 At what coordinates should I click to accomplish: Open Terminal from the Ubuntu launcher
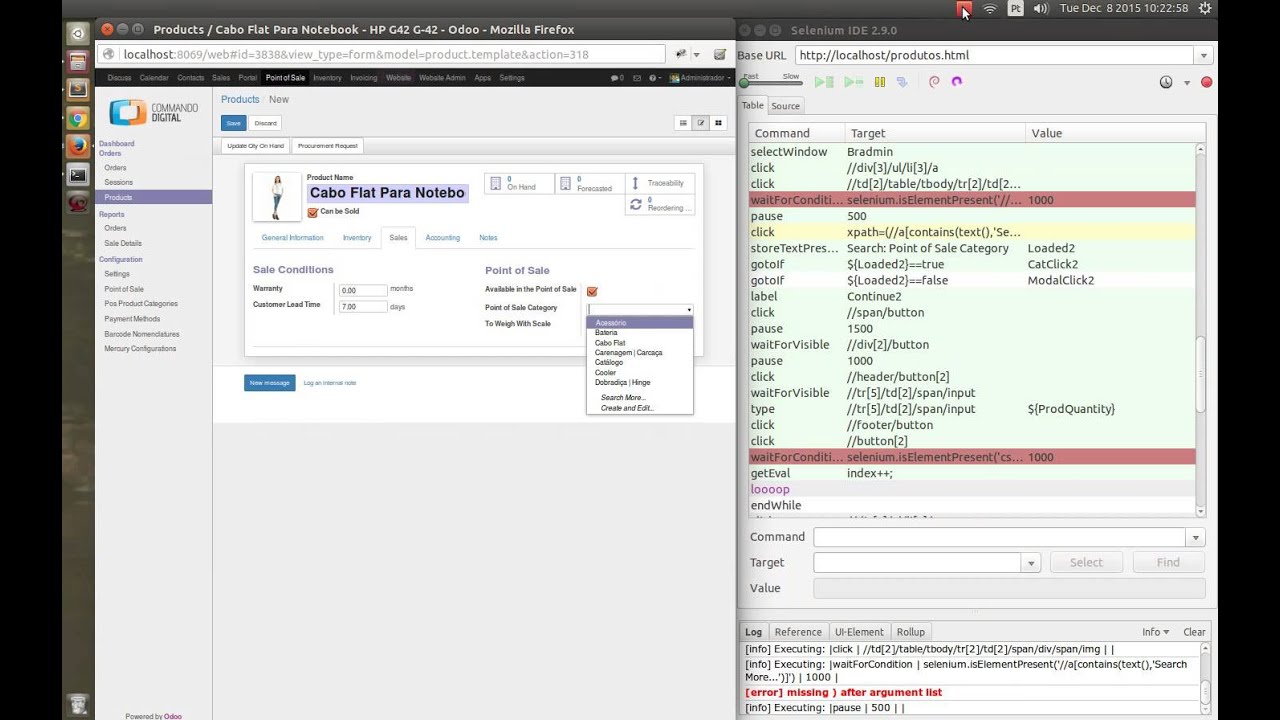pyautogui.click(x=78, y=175)
